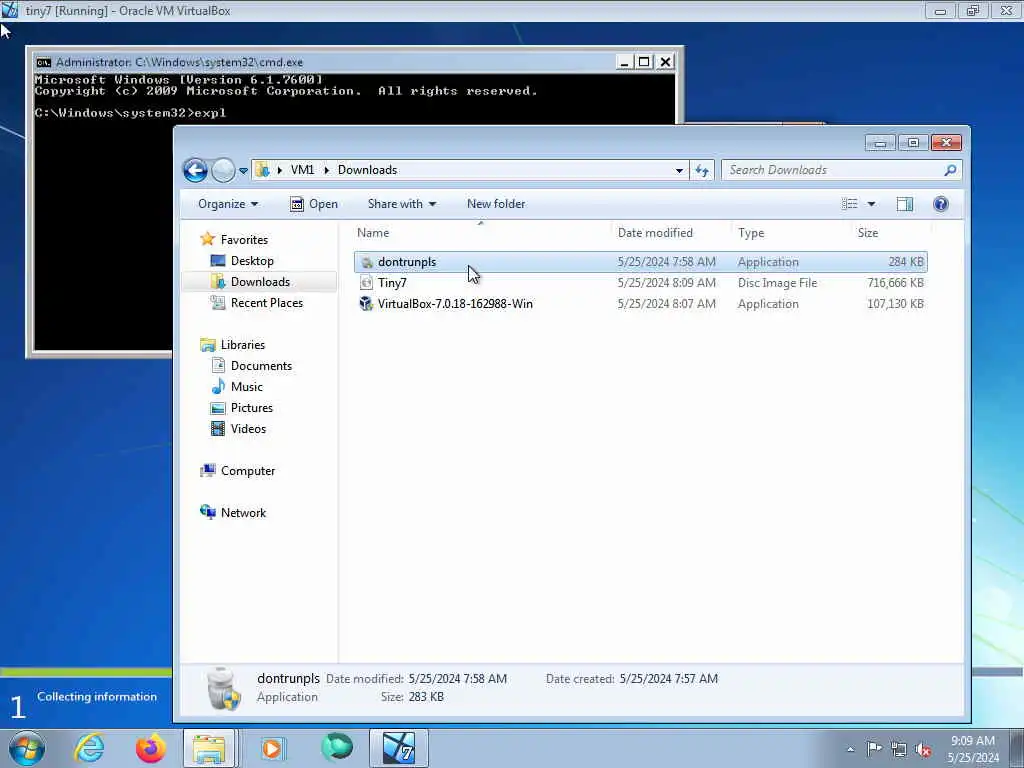Expand the address bar history dropdown
Screen dimensions: 1024x768
tap(679, 170)
